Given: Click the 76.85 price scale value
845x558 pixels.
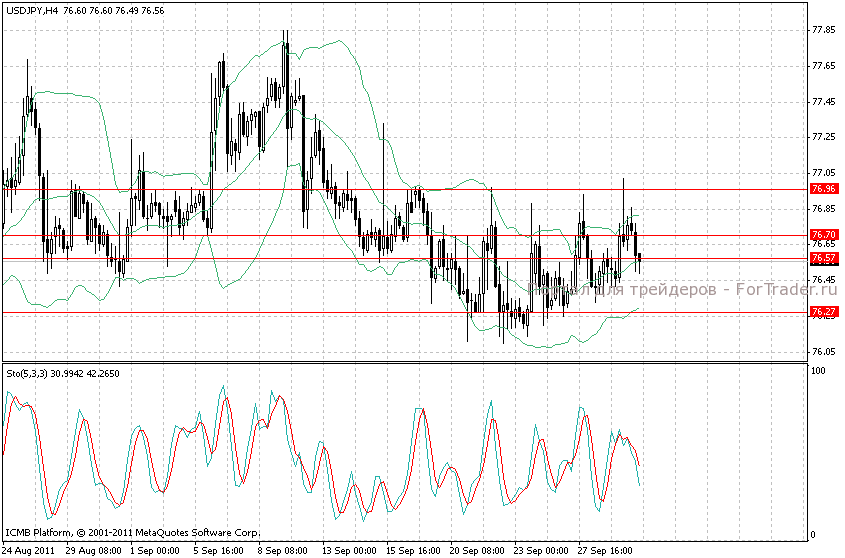Looking at the screenshot, I should (823, 209).
